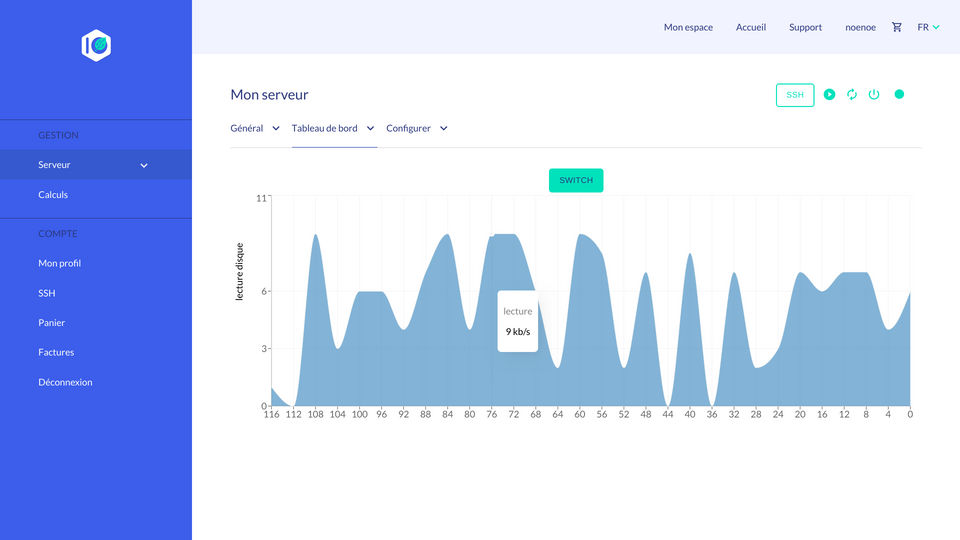This screenshot has width=960, height=540.
Task: Click the x-axis label "60"
Action: 580,414
